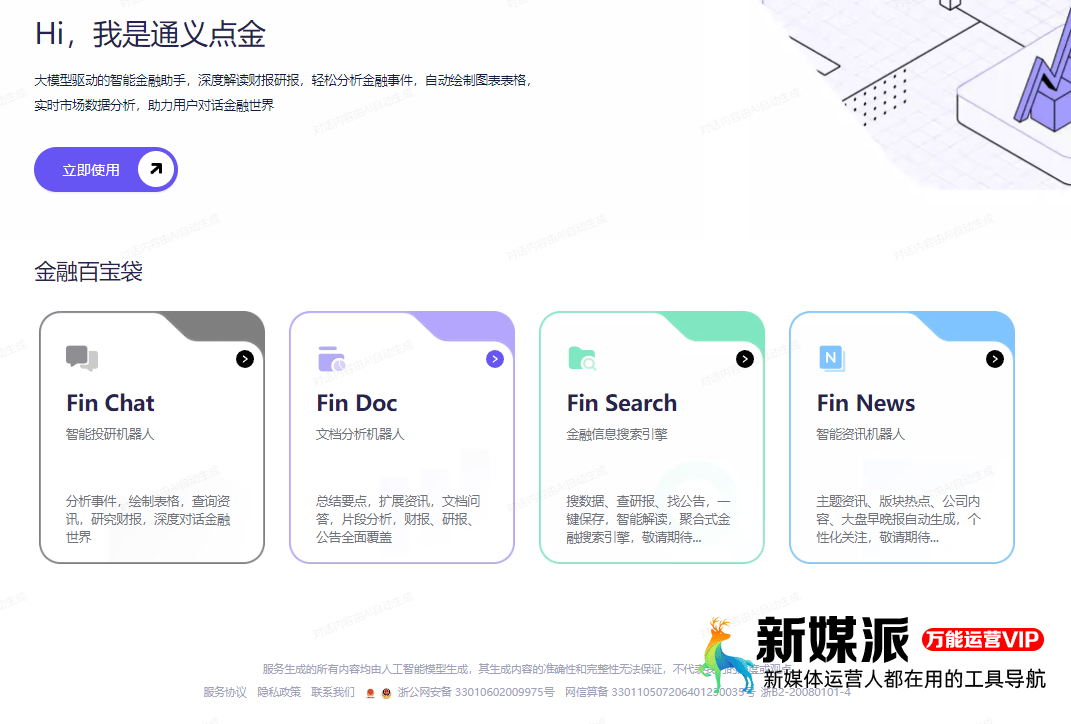Image resolution: width=1071 pixels, height=724 pixels.
Task: Click the 联系我们 link
Action: tap(332, 692)
